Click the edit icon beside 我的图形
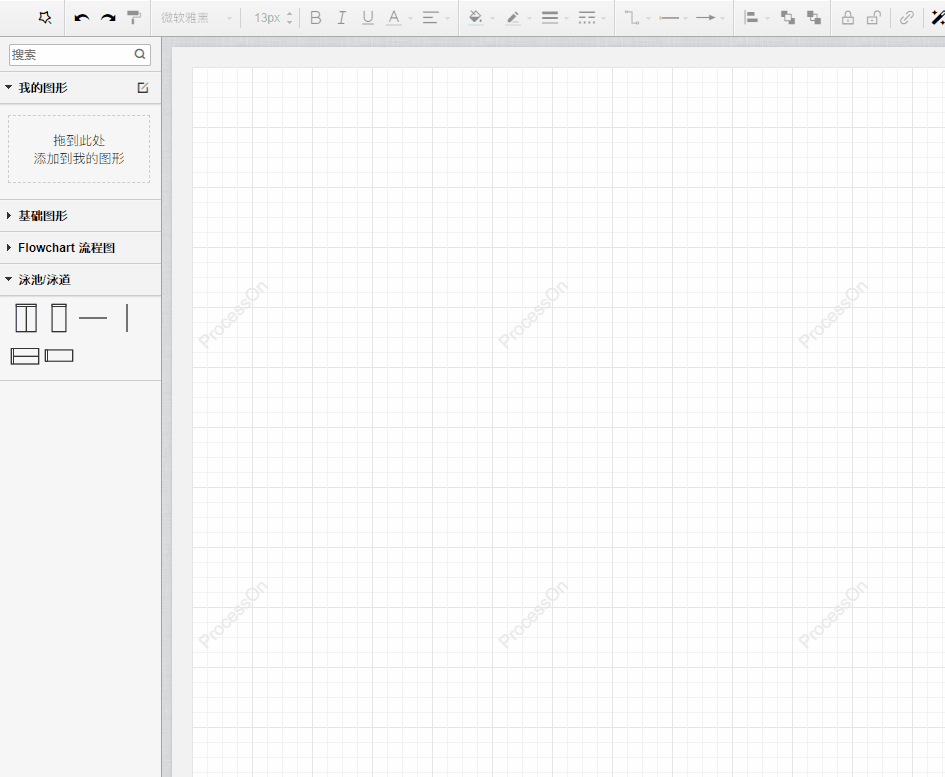Viewport: 945px width, 777px height. click(143, 87)
